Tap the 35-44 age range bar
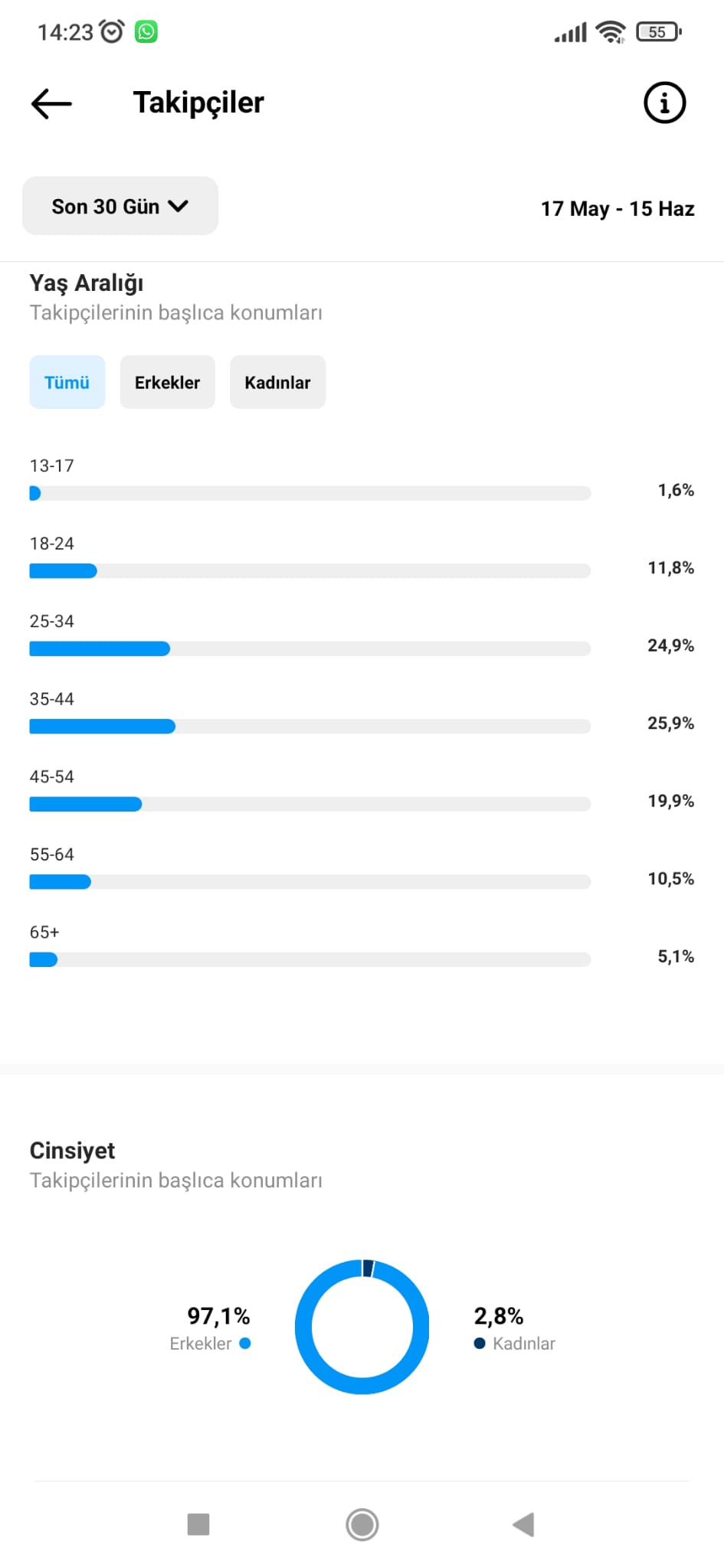Screen dimensions: 724x1568 tap(310, 727)
